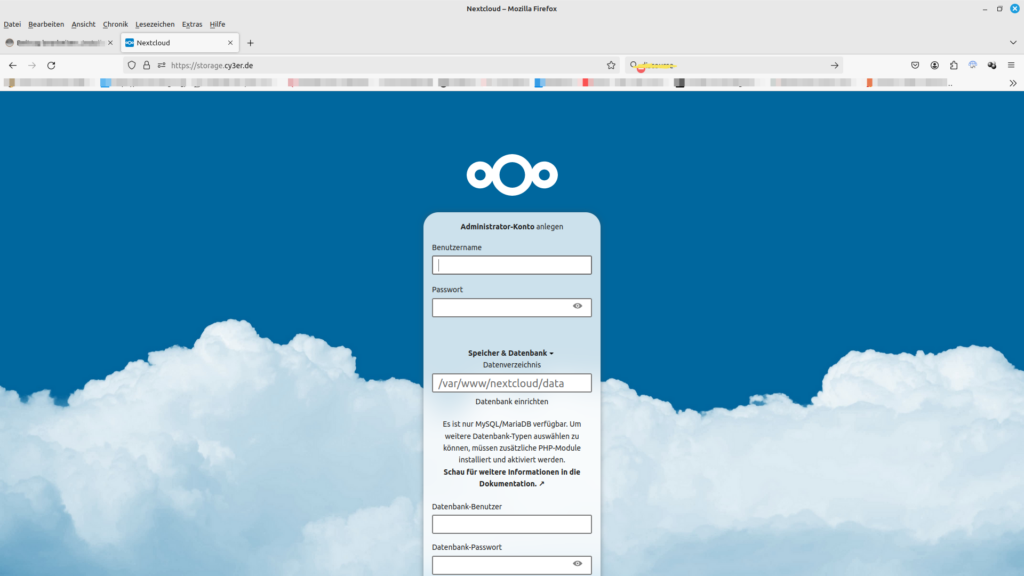1024x576 pixels.
Task: Open the Extras menu
Action: (x=192, y=24)
